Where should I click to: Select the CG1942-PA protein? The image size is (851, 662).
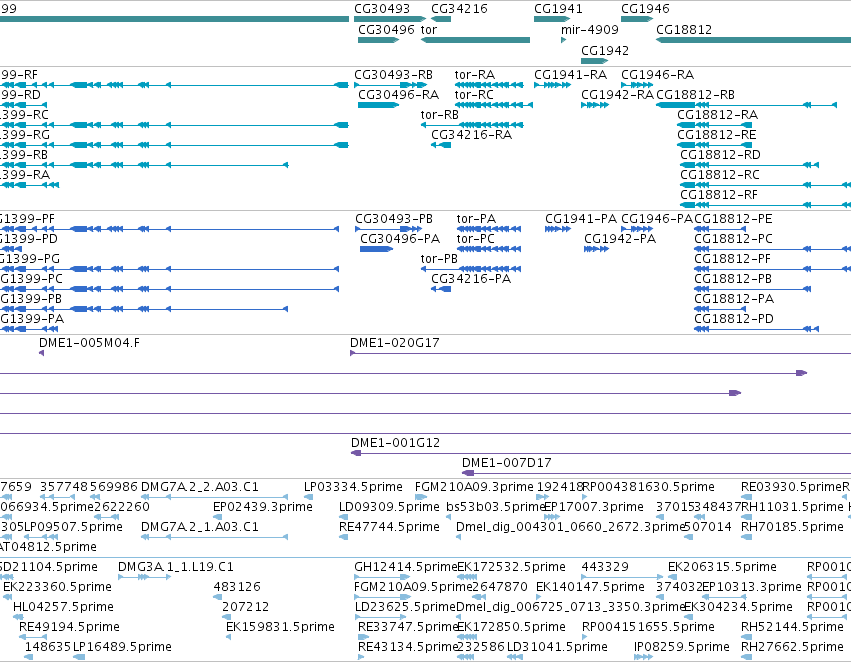596,249
